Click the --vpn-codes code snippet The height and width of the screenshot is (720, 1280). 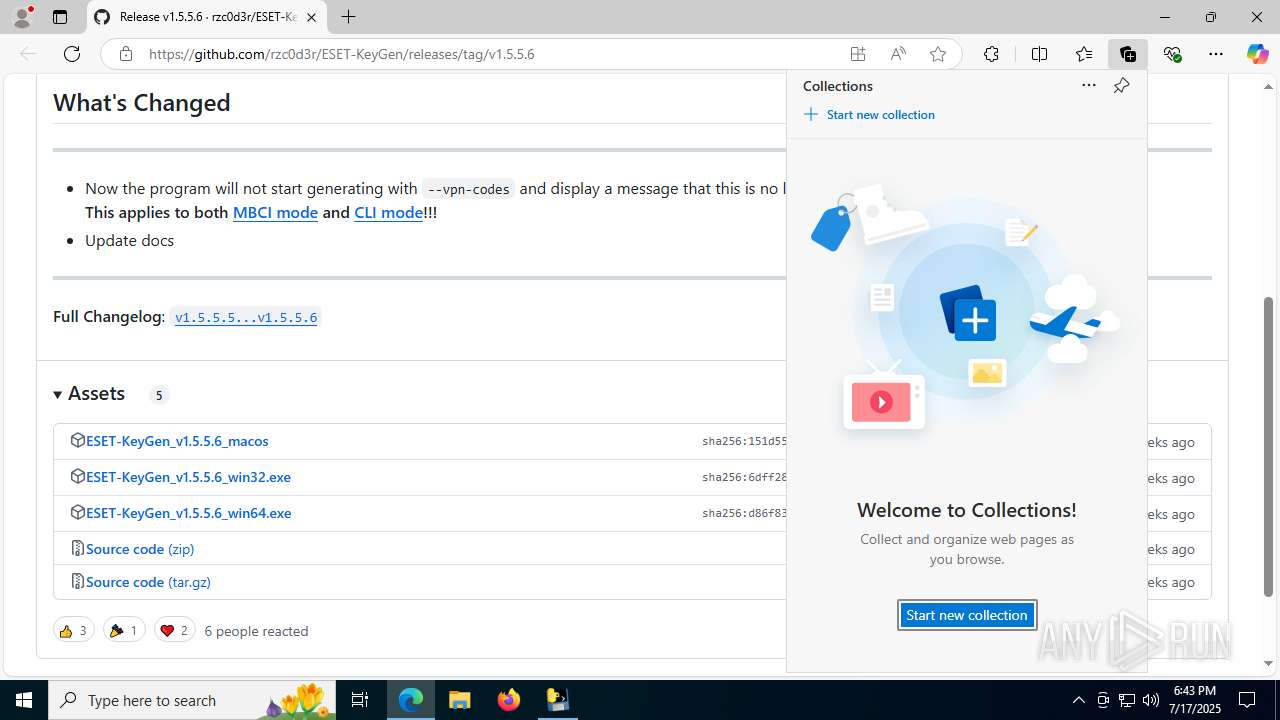[468, 189]
